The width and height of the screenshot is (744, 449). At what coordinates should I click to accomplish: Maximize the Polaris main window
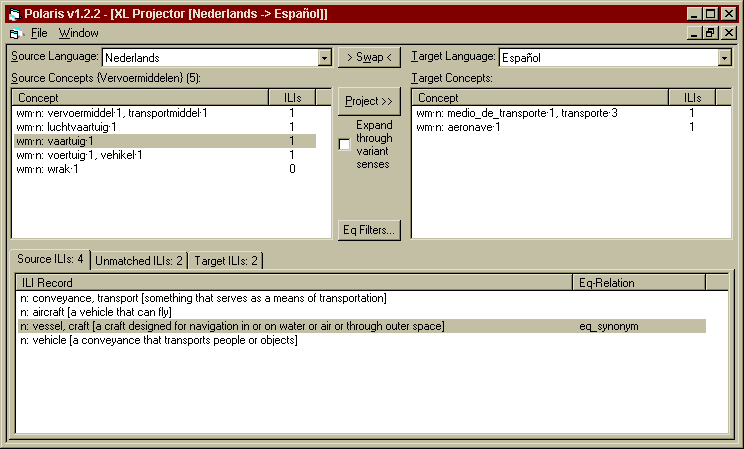pos(711,14)
